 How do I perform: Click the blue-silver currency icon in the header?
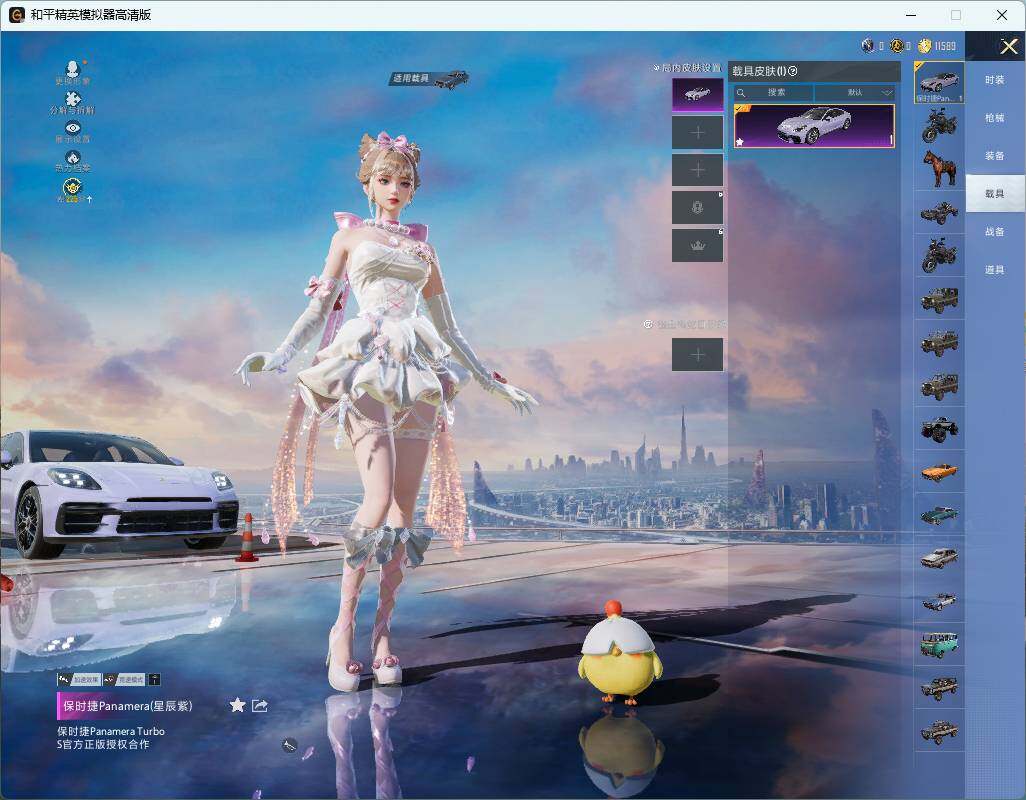pyautogui.click(x=868, y=46)
